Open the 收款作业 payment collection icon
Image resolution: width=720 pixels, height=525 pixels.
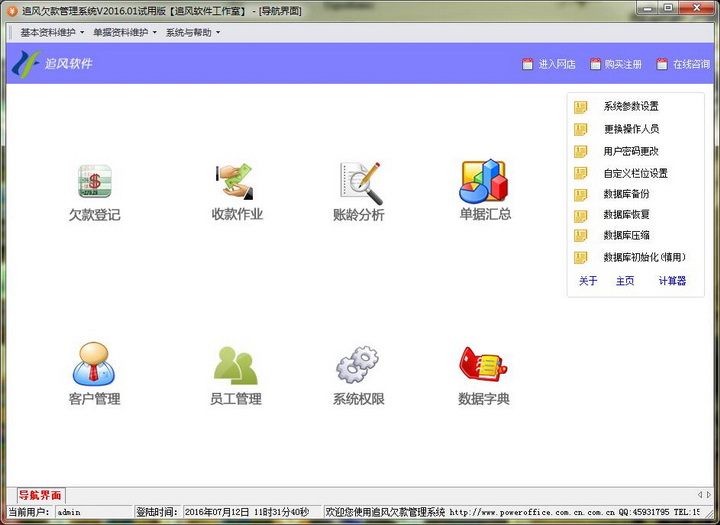[235, 181]
